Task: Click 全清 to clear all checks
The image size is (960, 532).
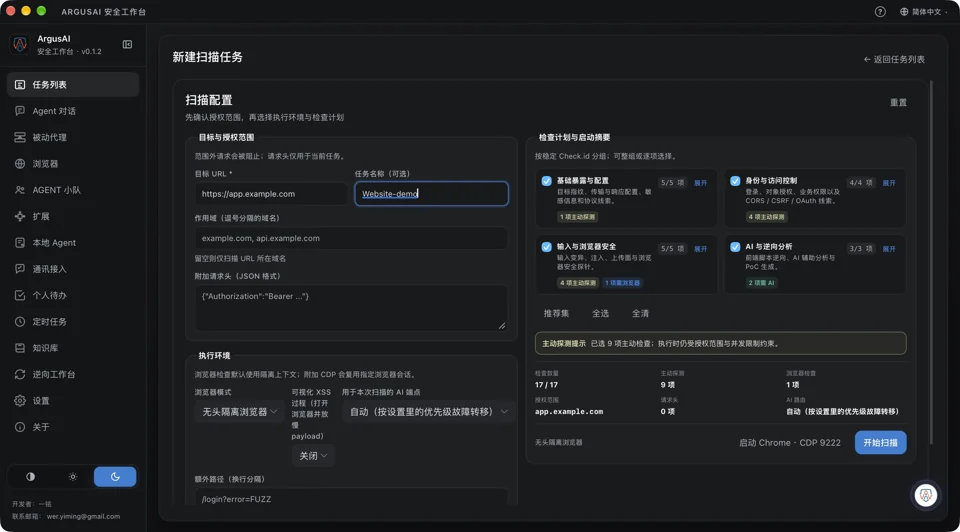Action: [640, 313]
